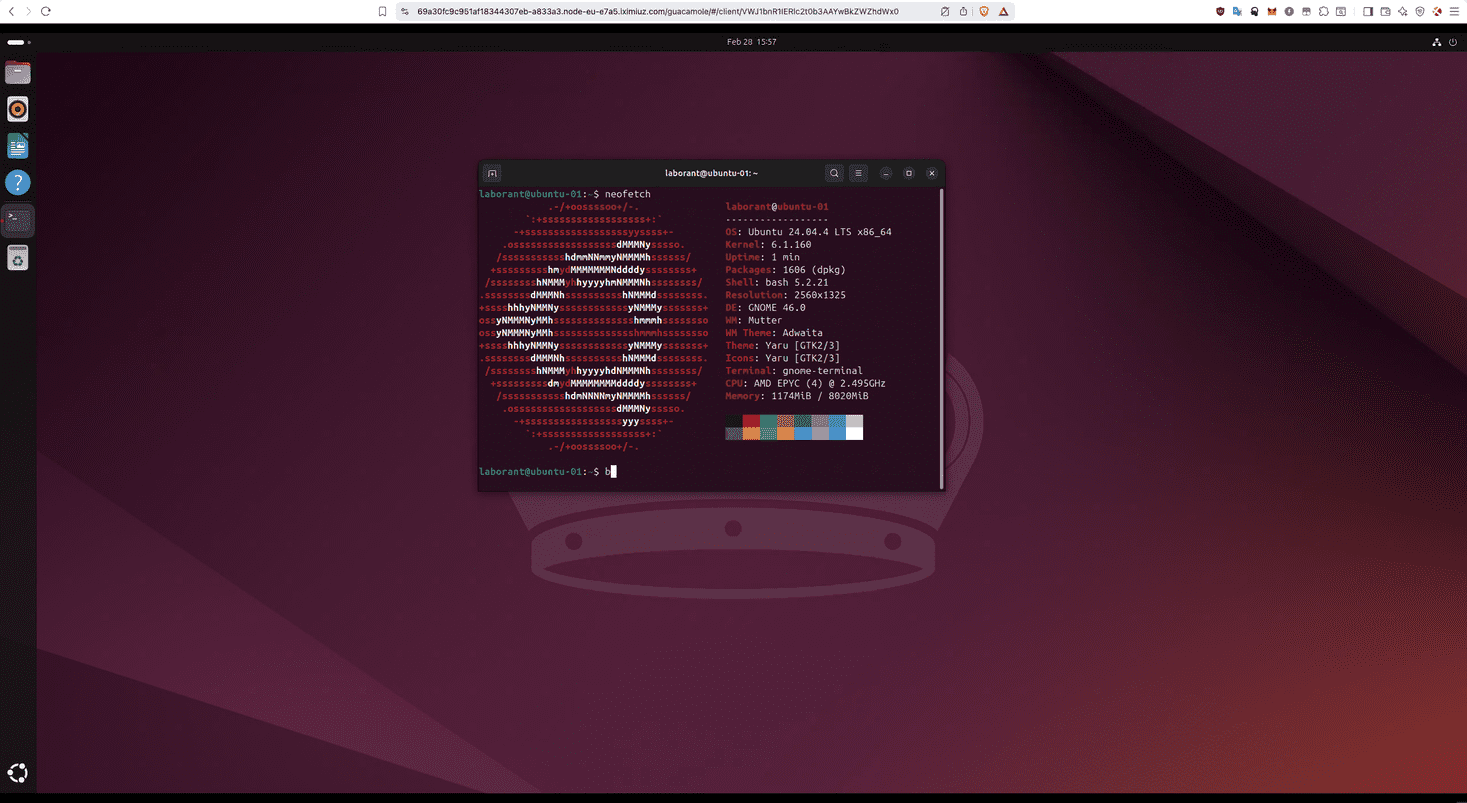Open the Files app in the dock
Screen dimensions: 1467x803
(17, 72)
